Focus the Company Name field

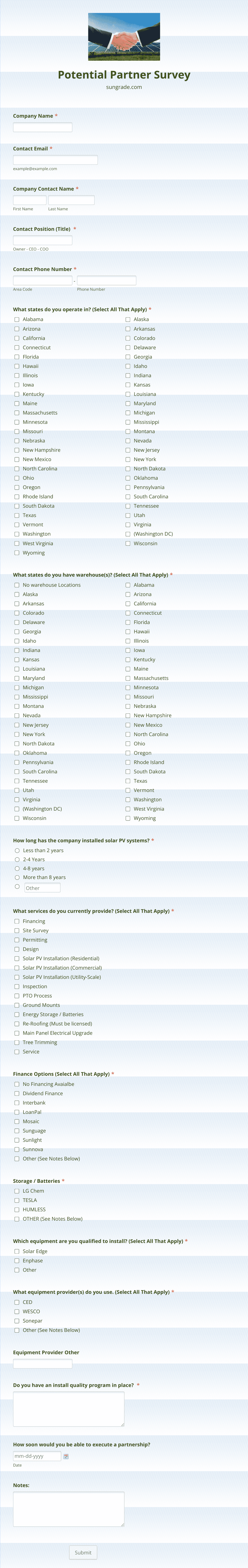point(43,127)
